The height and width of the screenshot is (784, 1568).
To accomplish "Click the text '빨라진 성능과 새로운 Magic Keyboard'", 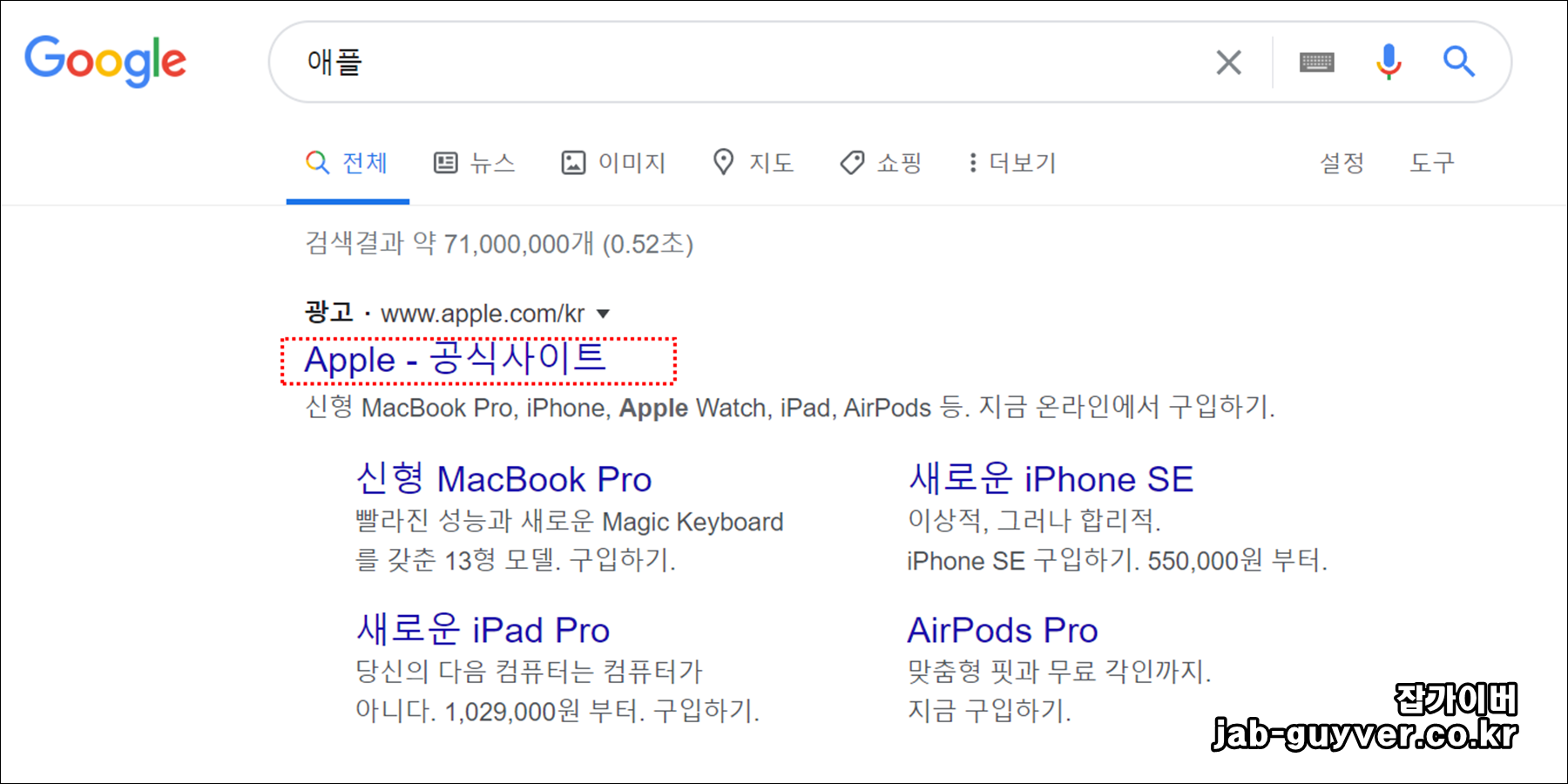I will (x=570, y=521).
